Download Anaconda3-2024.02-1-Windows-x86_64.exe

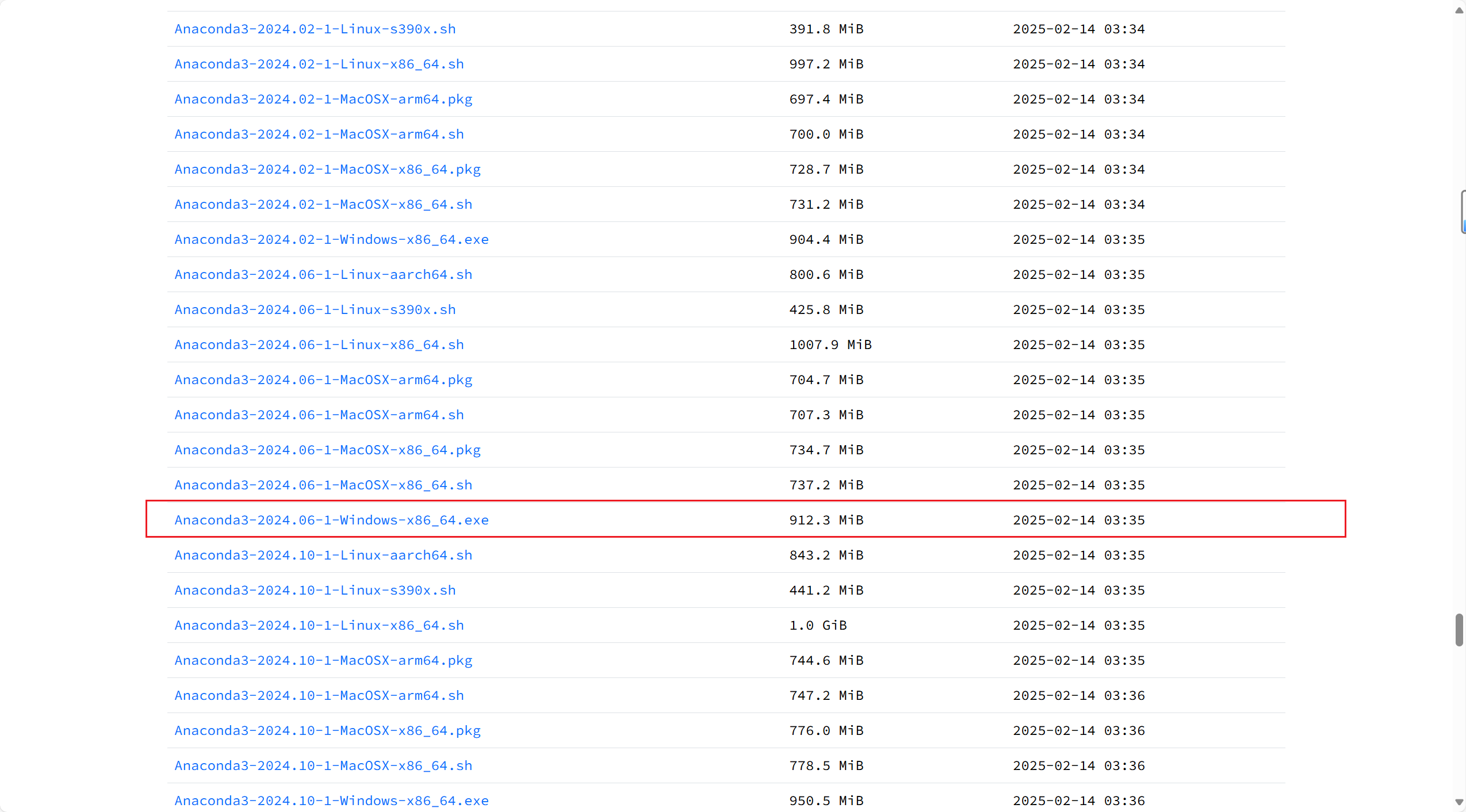[x=331, y=239]
